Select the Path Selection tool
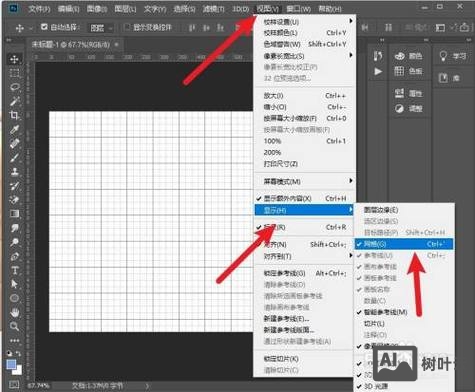The height and width of the screenshot is (392, 475). (x=14, y=284)
